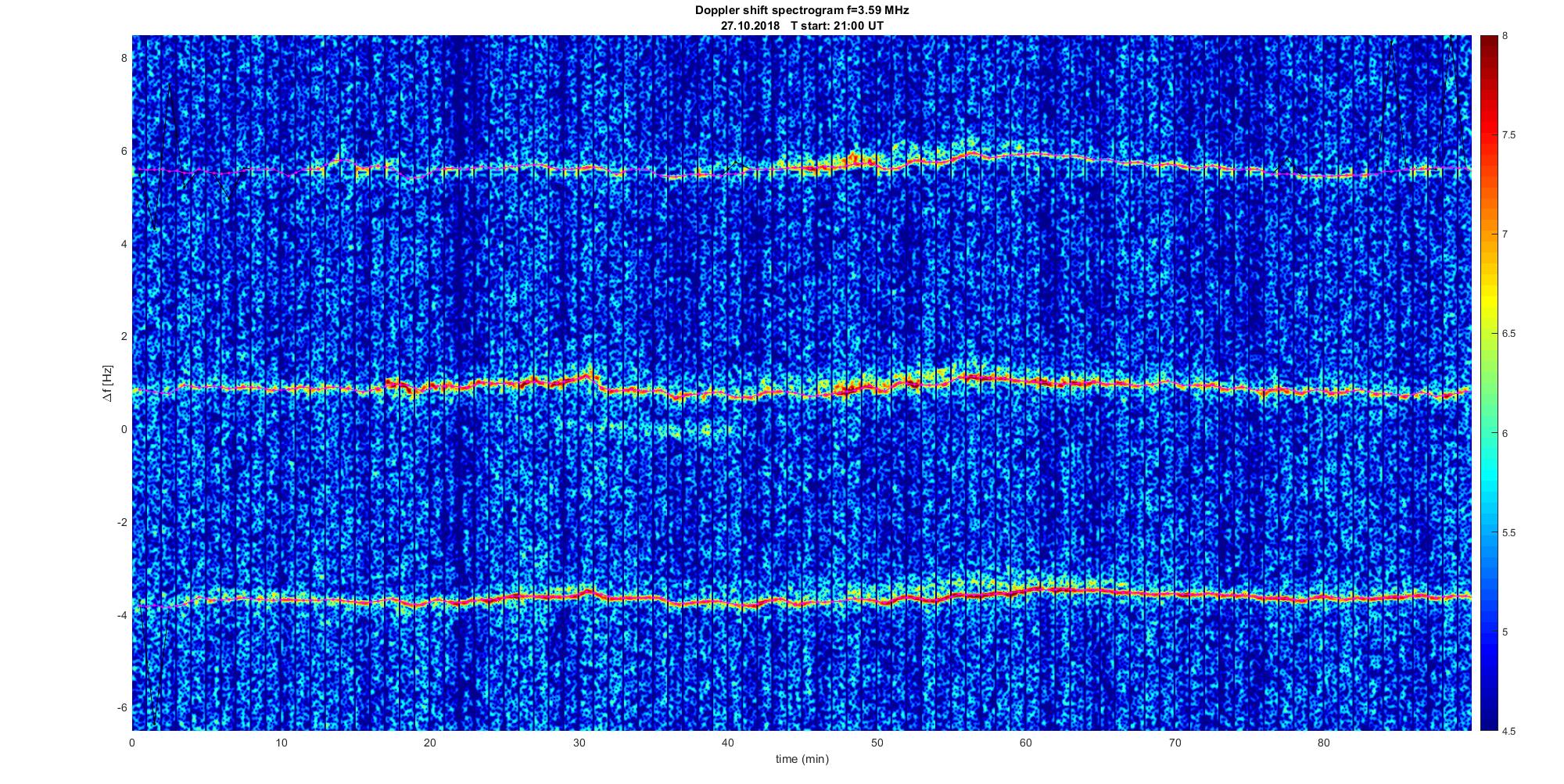Click x-axis tick label '60'
Image resolution: width=1564 pixels, height=784 pixels.
click(1026, 743)
